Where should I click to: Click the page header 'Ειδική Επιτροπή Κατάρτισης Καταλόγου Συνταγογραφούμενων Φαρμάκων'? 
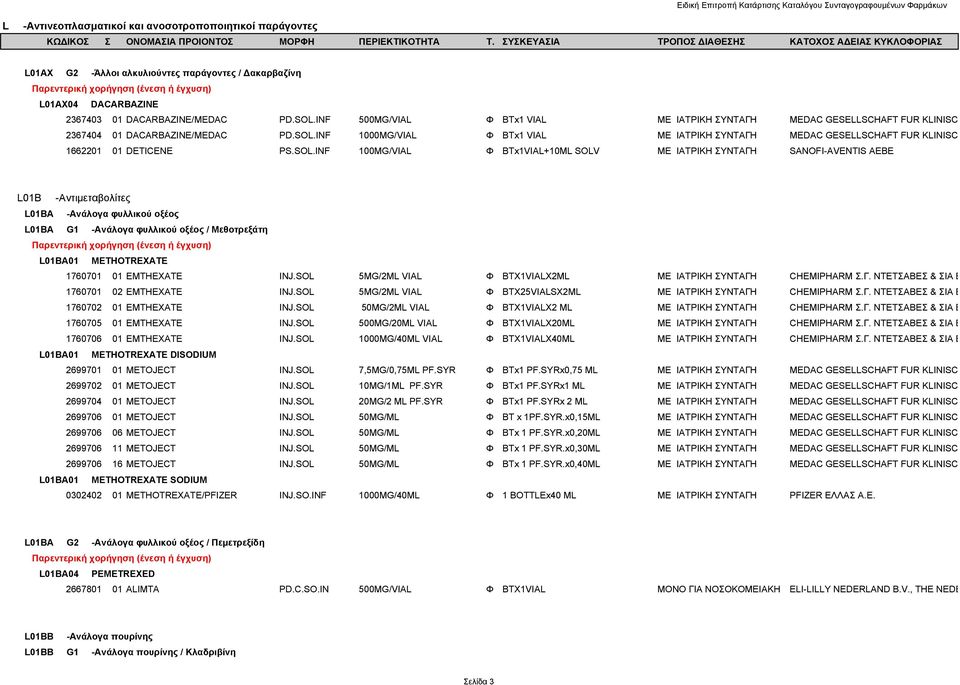pos(811,6)
